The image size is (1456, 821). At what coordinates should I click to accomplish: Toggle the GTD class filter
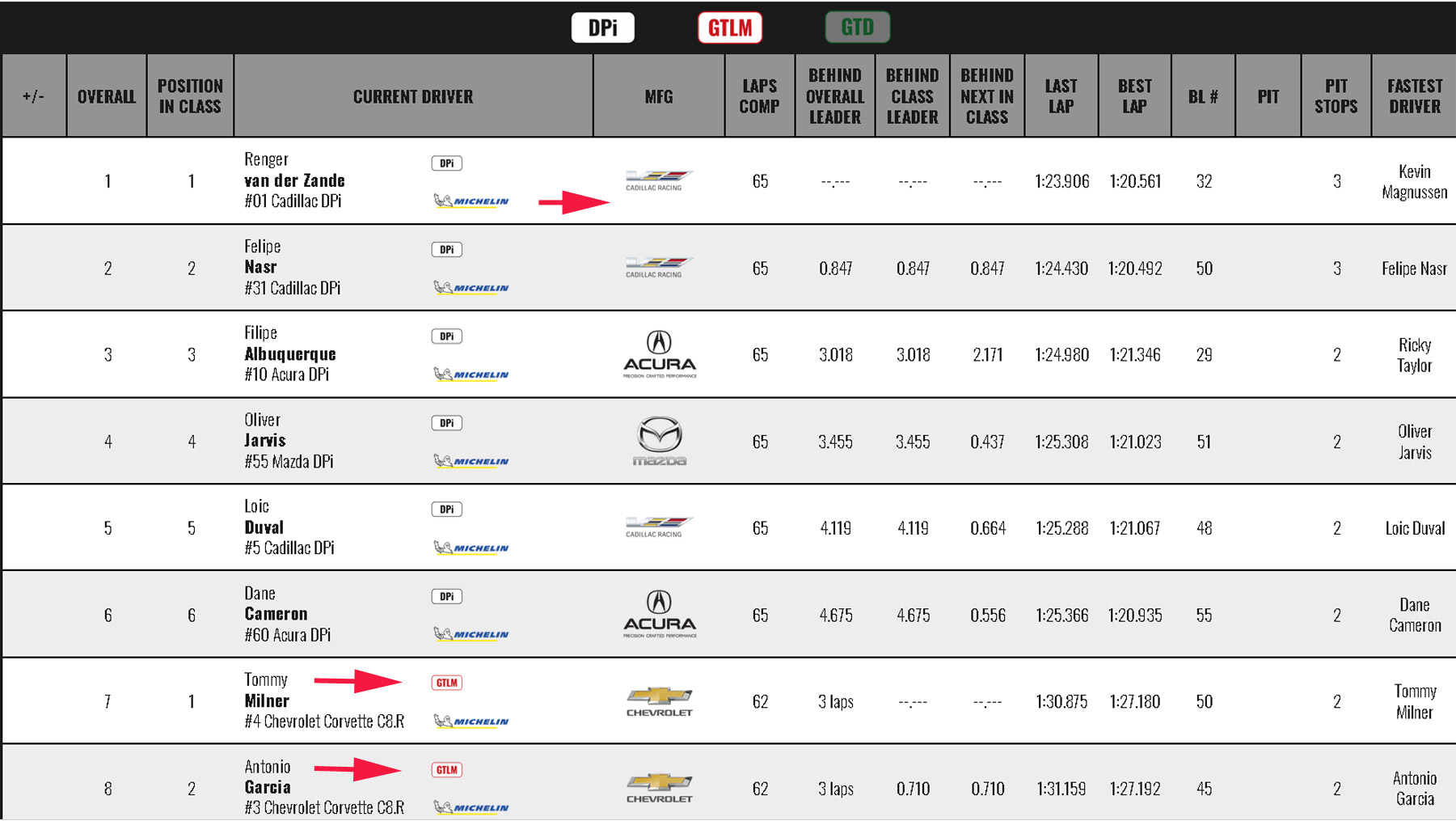(x=857, y=28)
